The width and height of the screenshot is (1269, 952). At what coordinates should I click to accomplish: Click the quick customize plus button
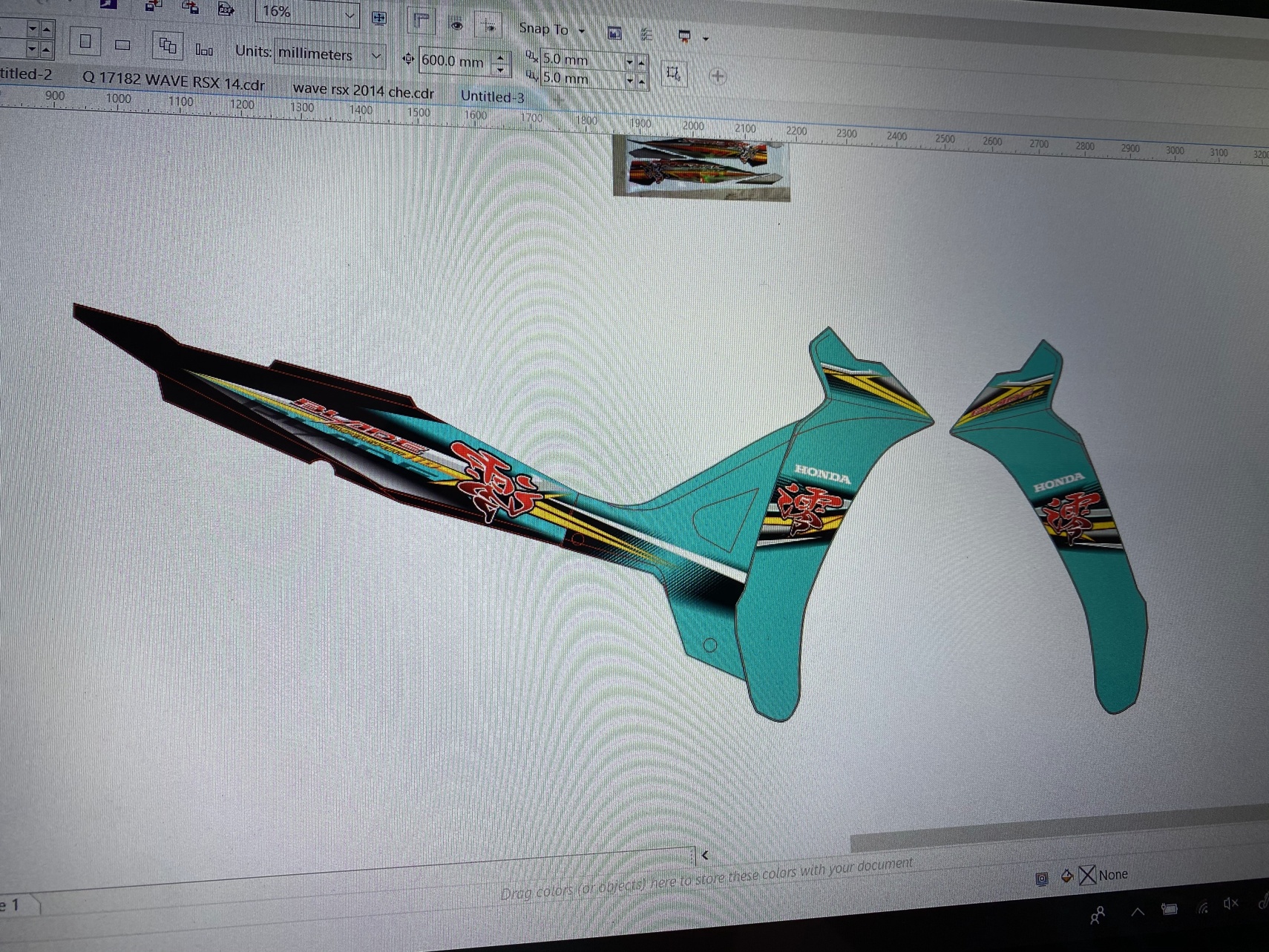(718, 76)
